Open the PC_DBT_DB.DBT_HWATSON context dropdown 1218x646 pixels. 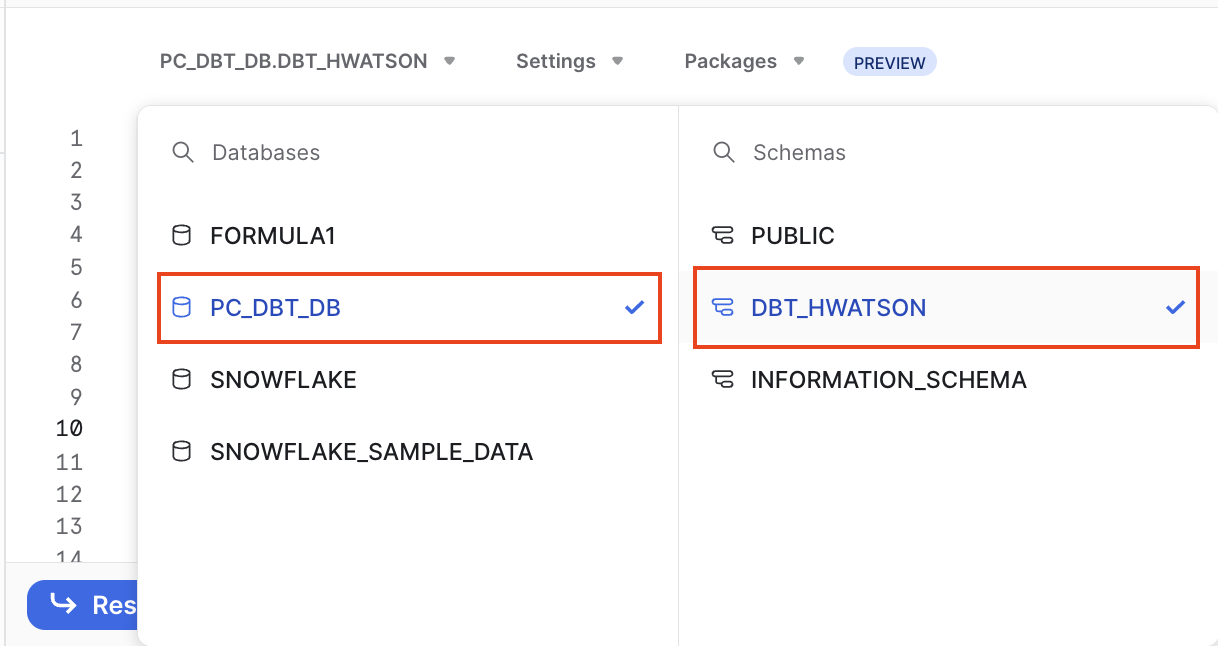(307, 61)
